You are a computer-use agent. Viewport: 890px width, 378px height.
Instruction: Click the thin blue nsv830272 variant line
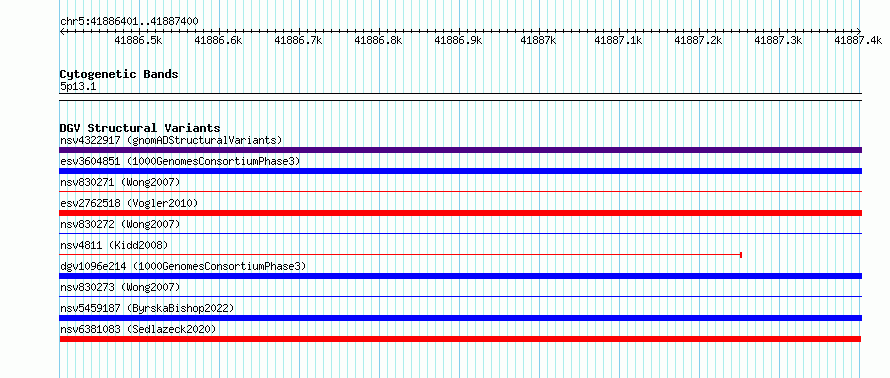(x=460, y=233)
